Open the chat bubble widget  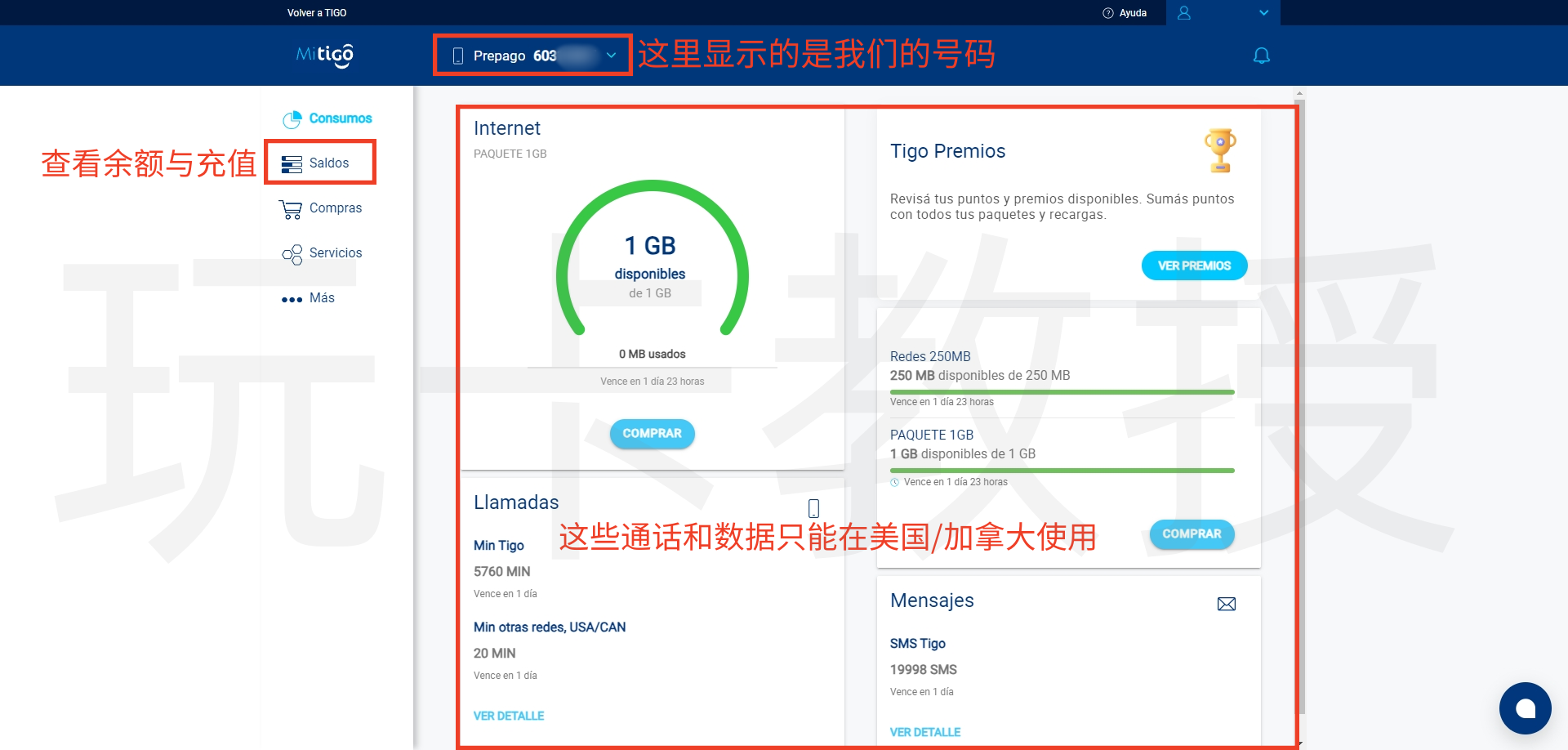(x=1525, y=708)
